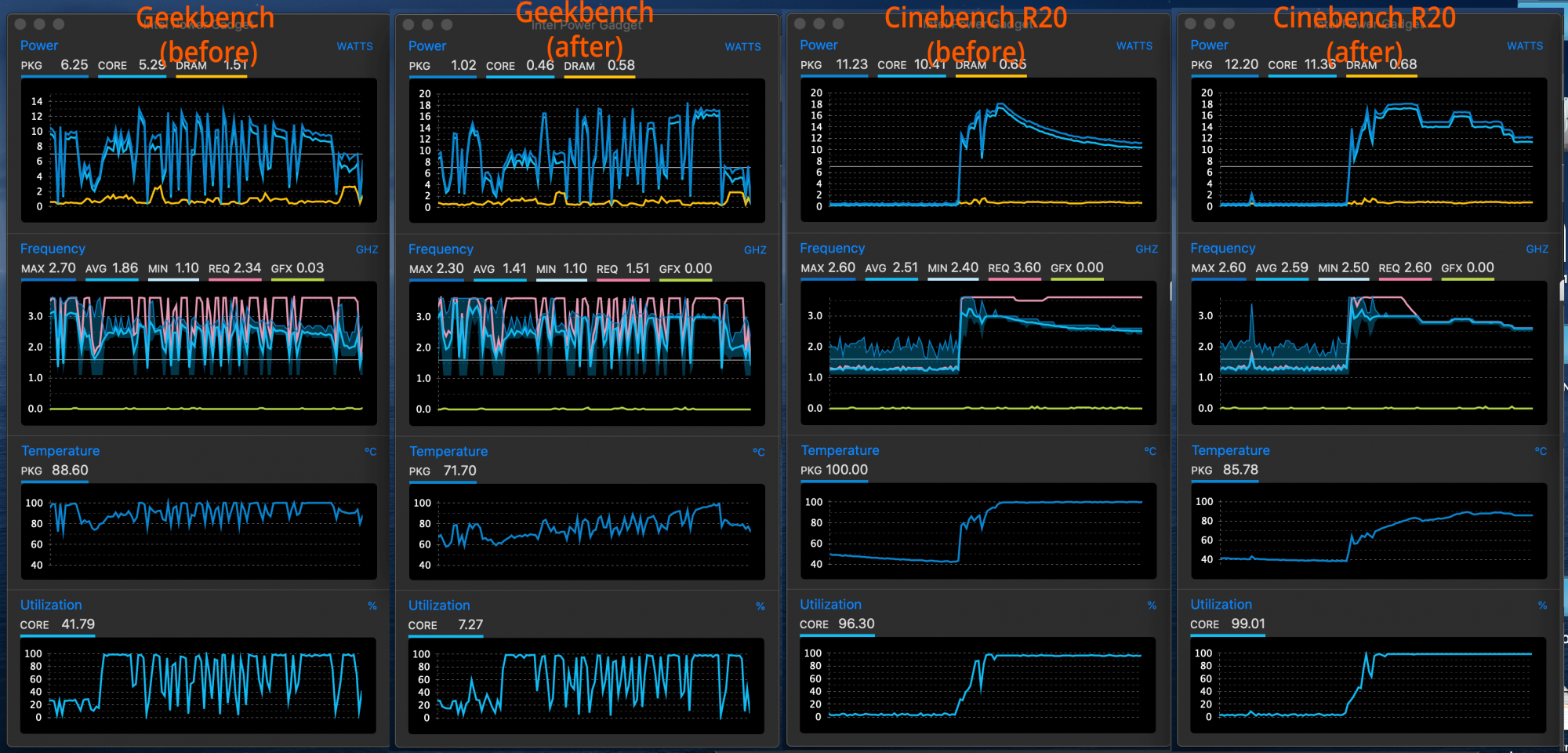
Task: Click the frequency graph in Geekbench (after) window
Action: 586,354
